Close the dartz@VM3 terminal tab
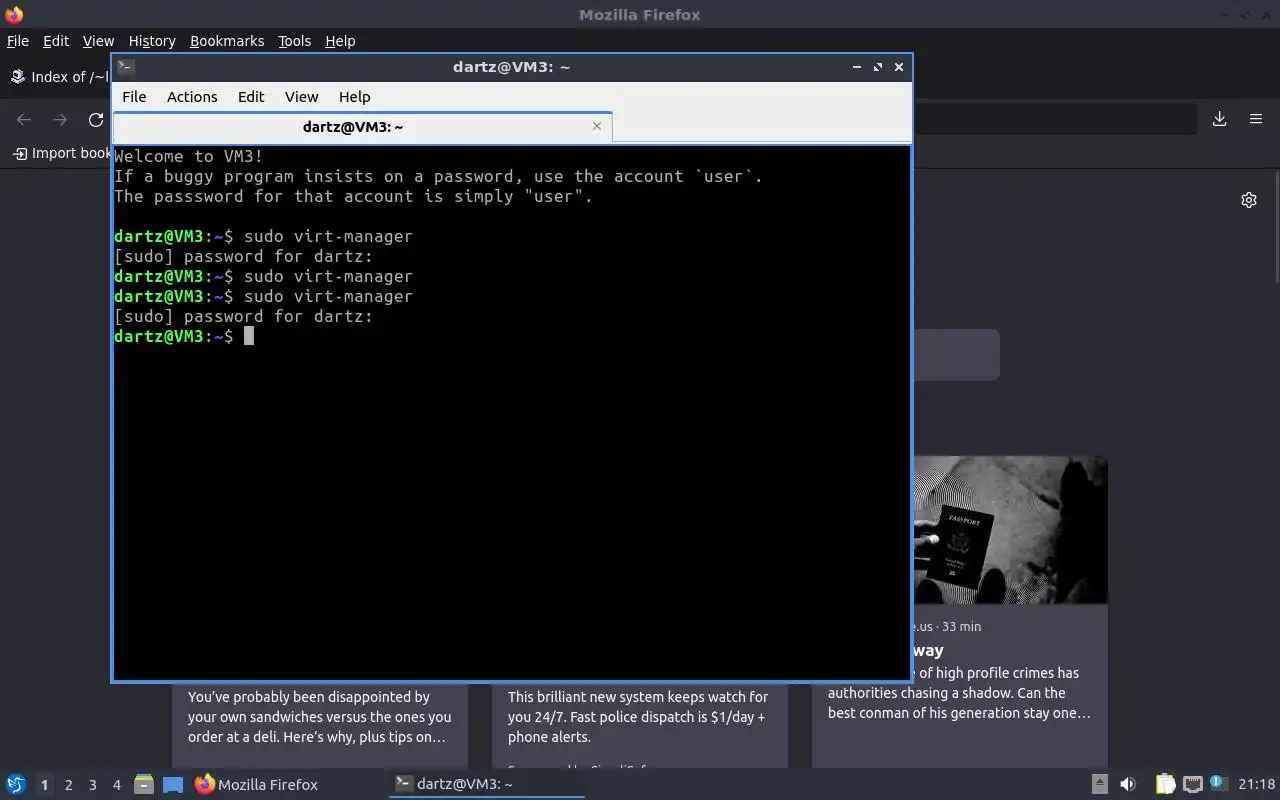Viewport: 1280px width, 800px height. coord(597,126)
